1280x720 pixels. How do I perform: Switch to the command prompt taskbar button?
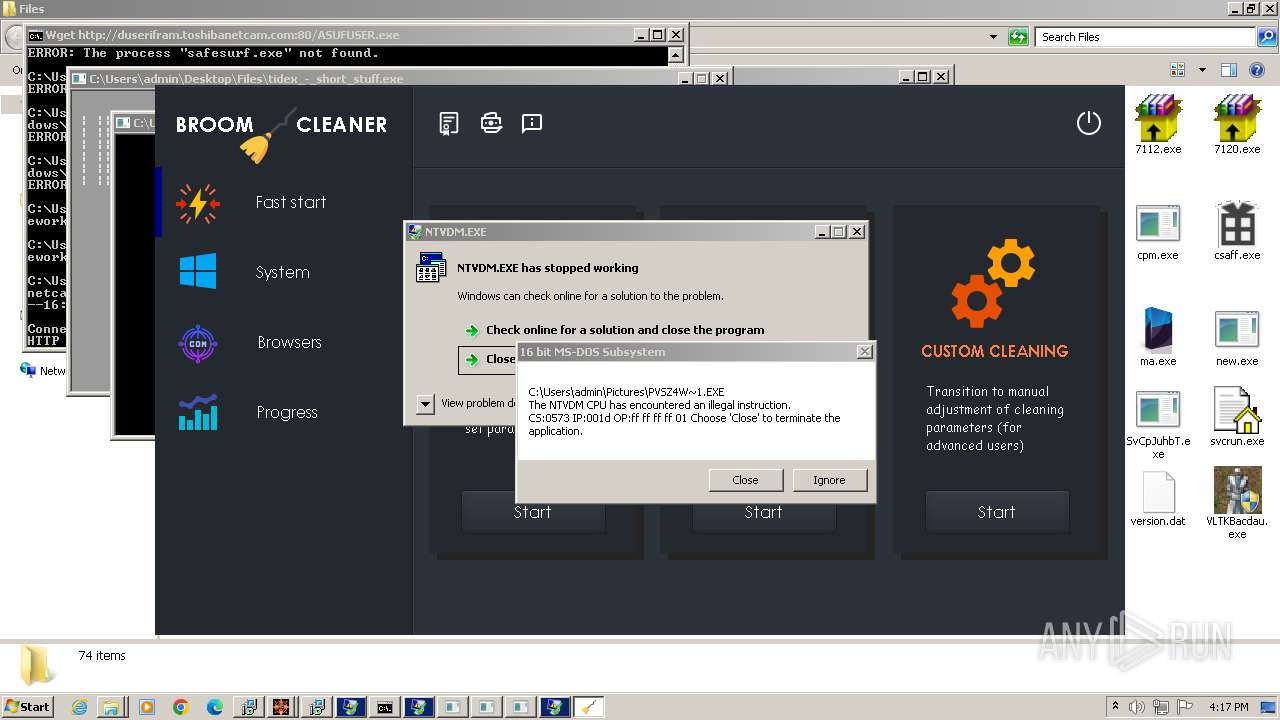(385, 707)
